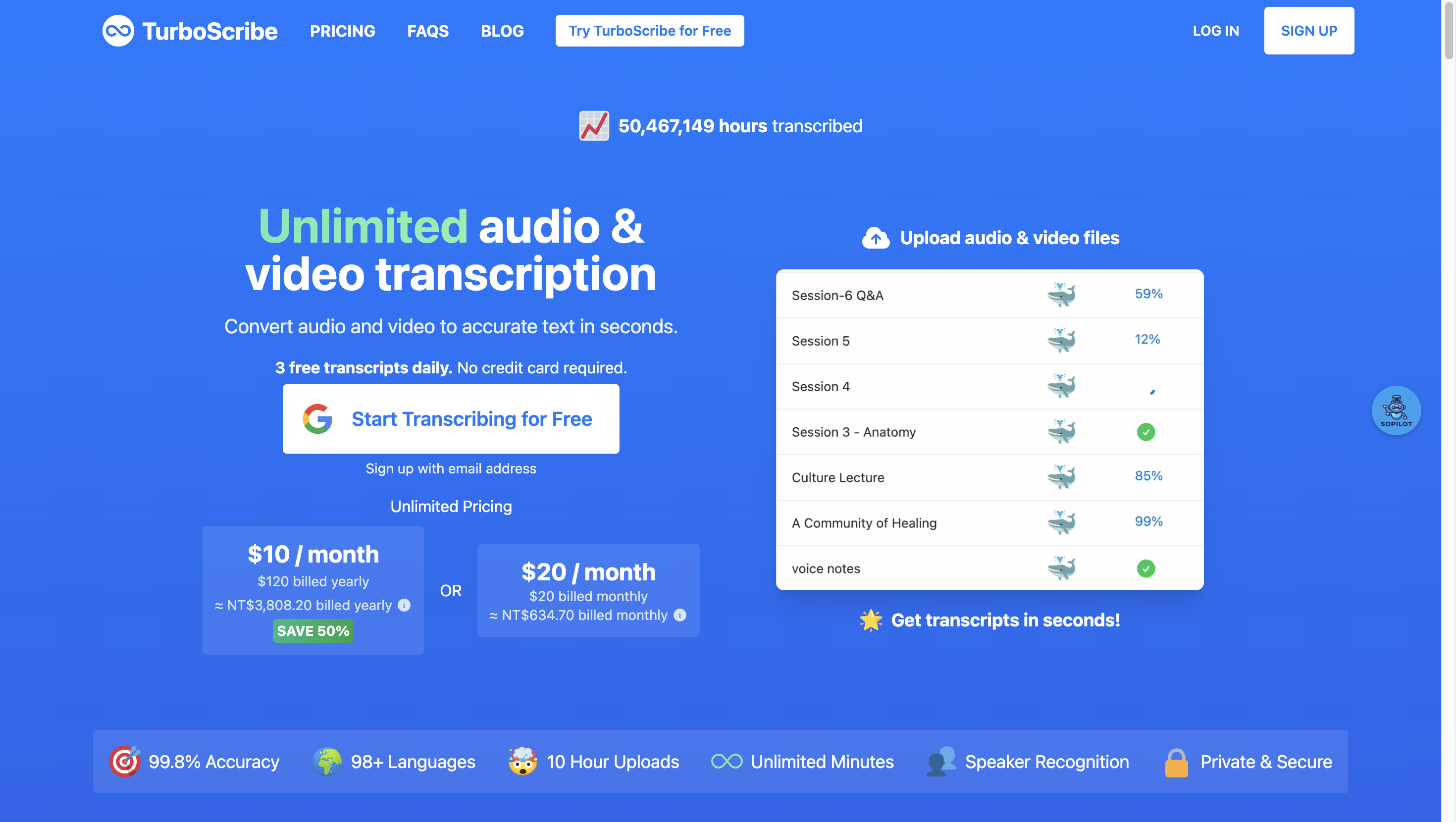Click the Session 5 file name
The width and height of the screenshot is (1456, 822).
point(820,341)
